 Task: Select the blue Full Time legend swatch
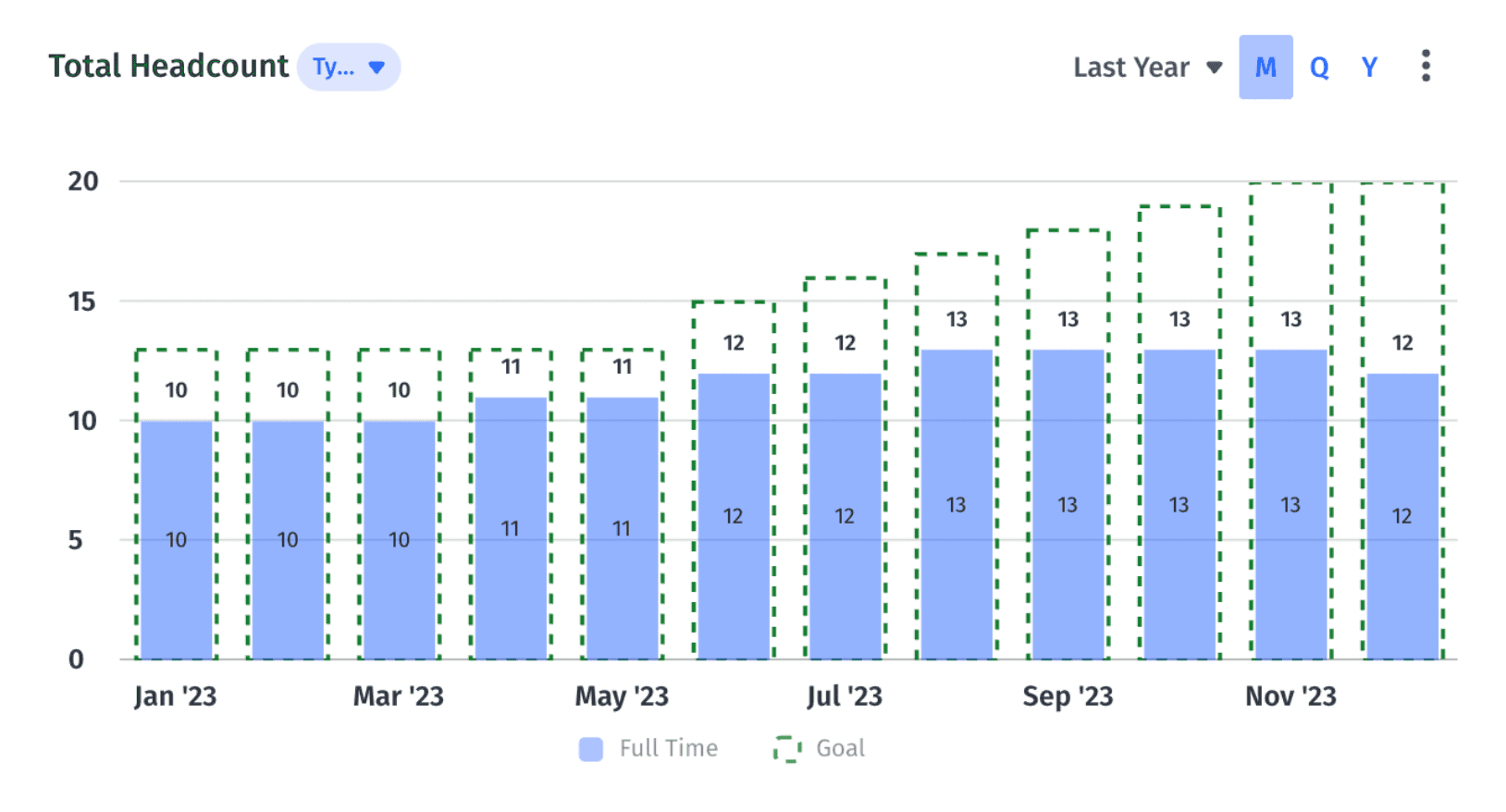click(590, 747)
